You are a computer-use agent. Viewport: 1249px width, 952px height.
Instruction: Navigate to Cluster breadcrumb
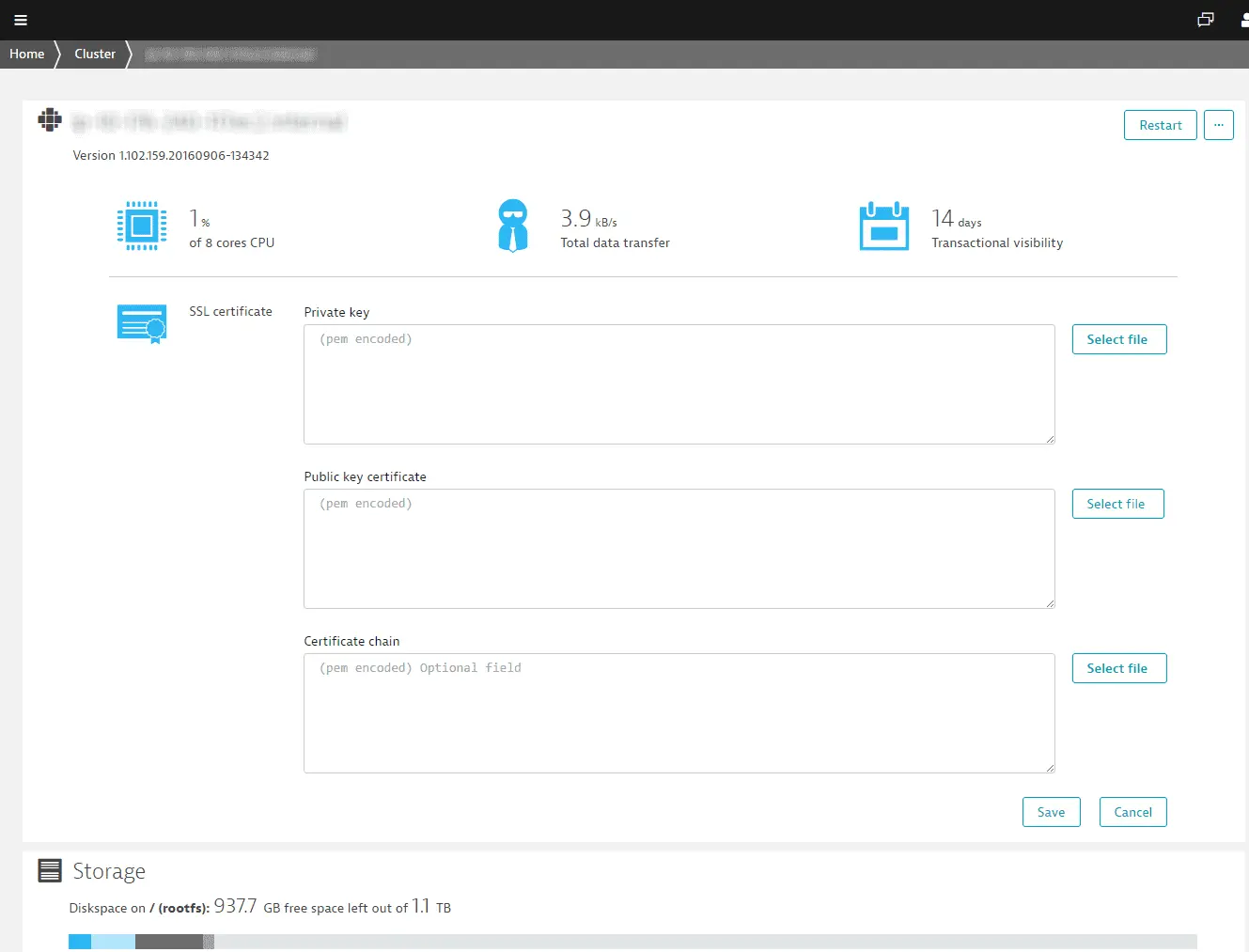click(95, 55)
